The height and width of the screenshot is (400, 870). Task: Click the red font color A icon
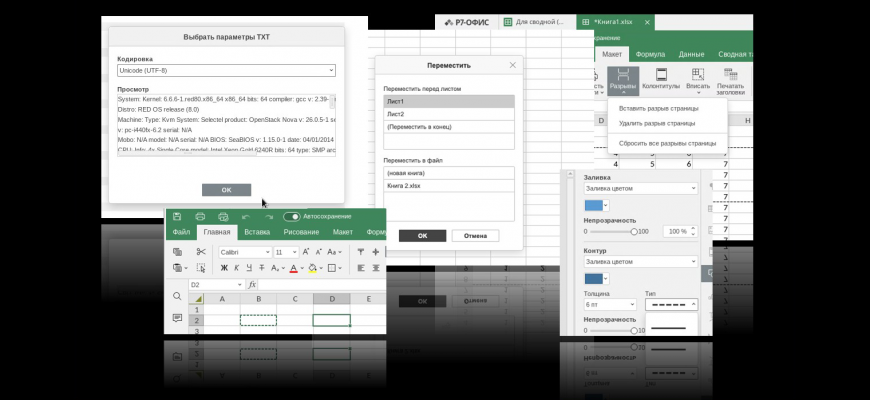(x=294, y=268)
